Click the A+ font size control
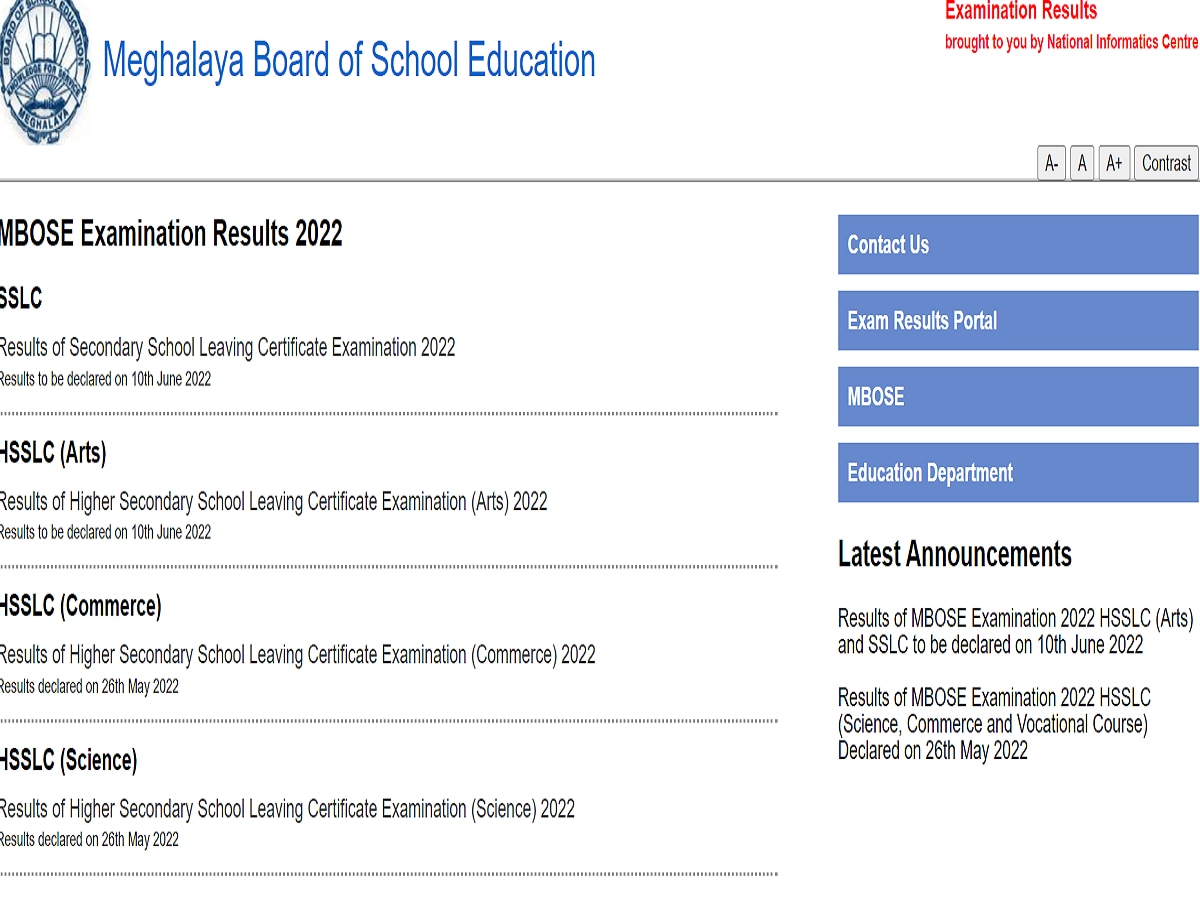 [1114, 163]
